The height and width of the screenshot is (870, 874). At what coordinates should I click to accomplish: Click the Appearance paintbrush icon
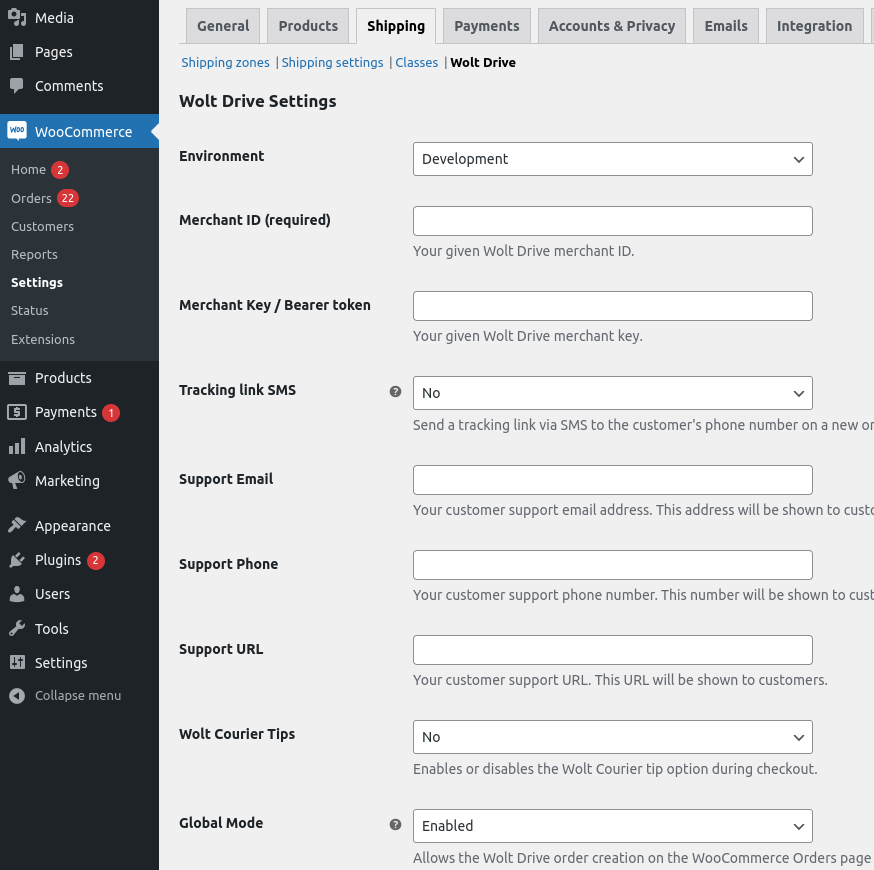(x=17, y=526)
